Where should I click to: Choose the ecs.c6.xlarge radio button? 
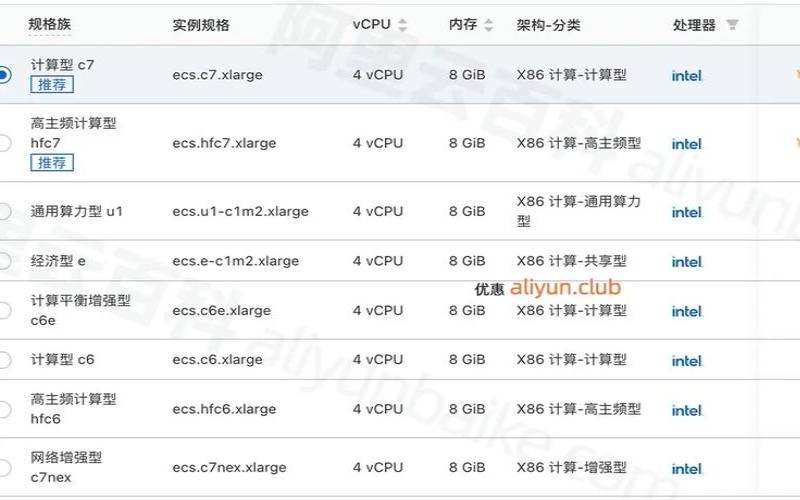4,360
